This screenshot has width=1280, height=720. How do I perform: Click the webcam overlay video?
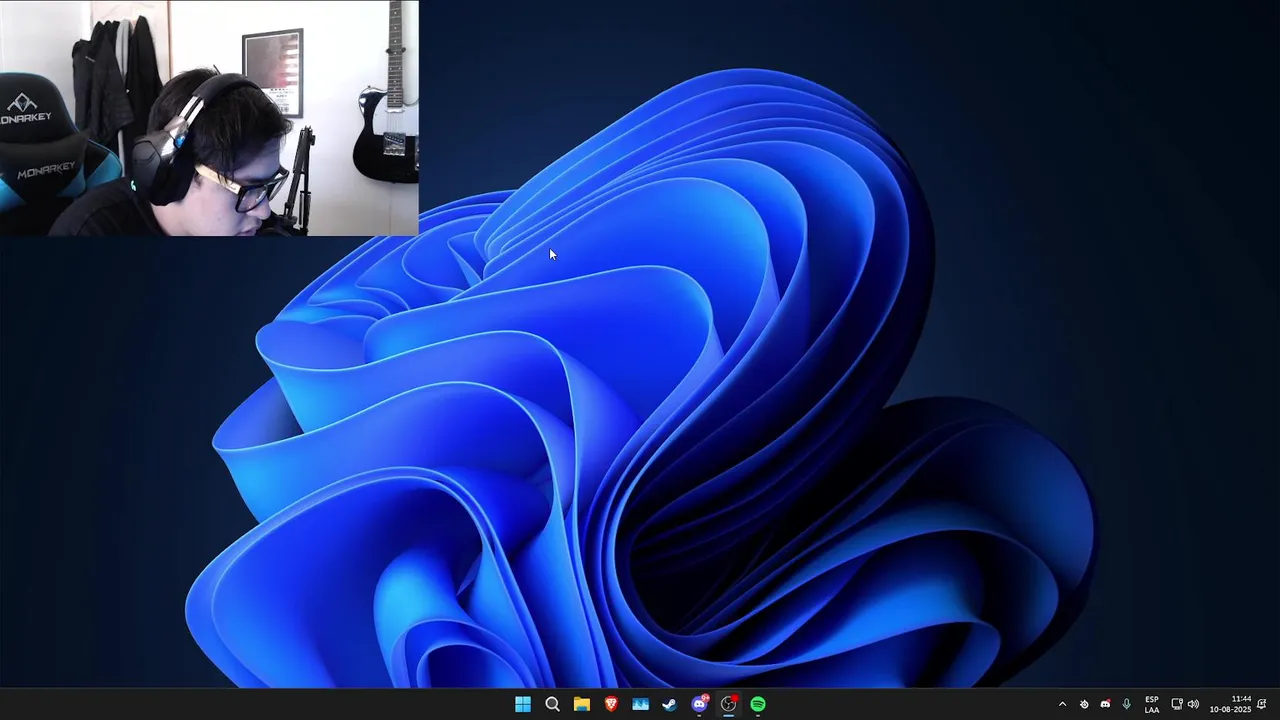[209, 118]
